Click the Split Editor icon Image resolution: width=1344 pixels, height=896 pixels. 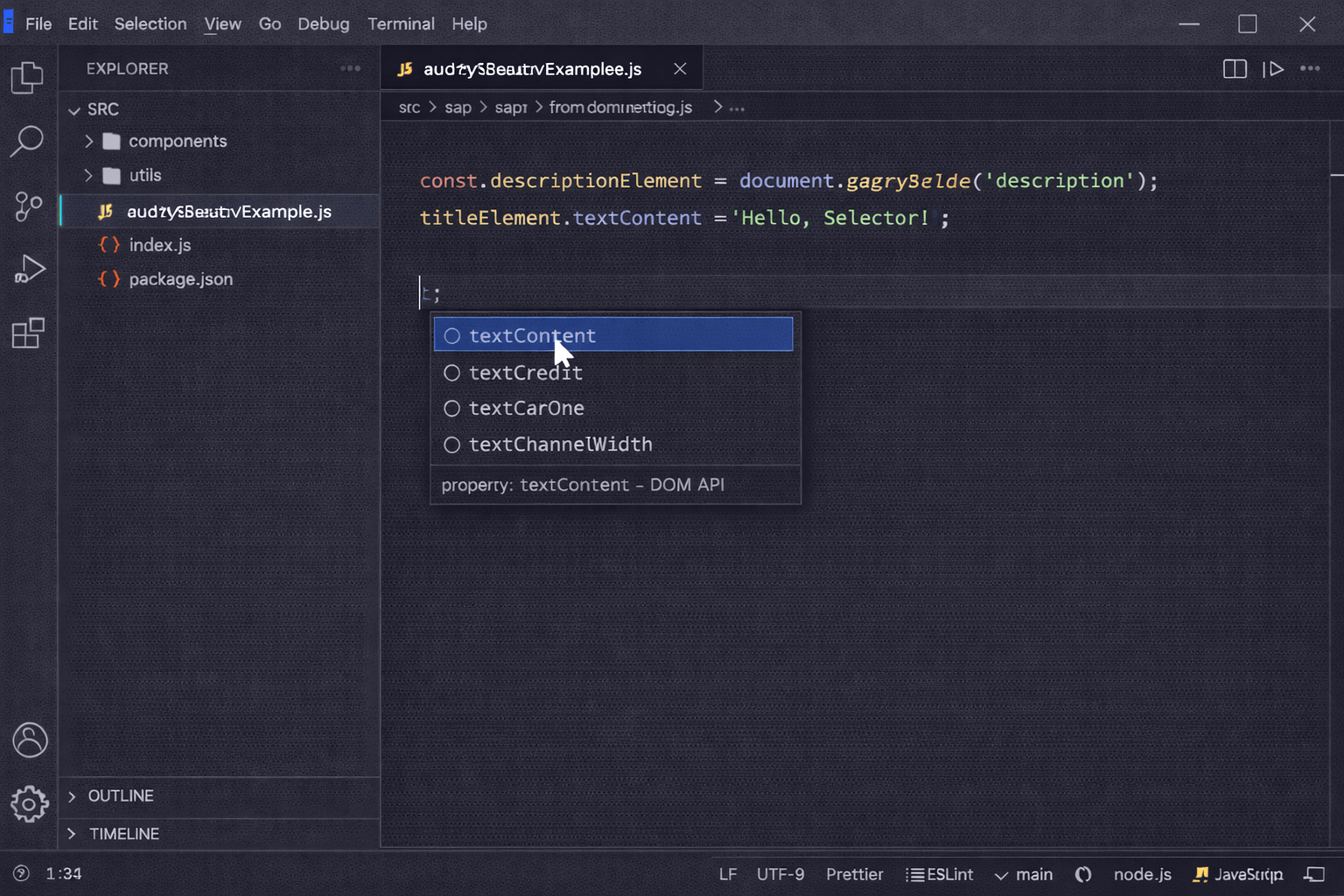[1235, 68]
